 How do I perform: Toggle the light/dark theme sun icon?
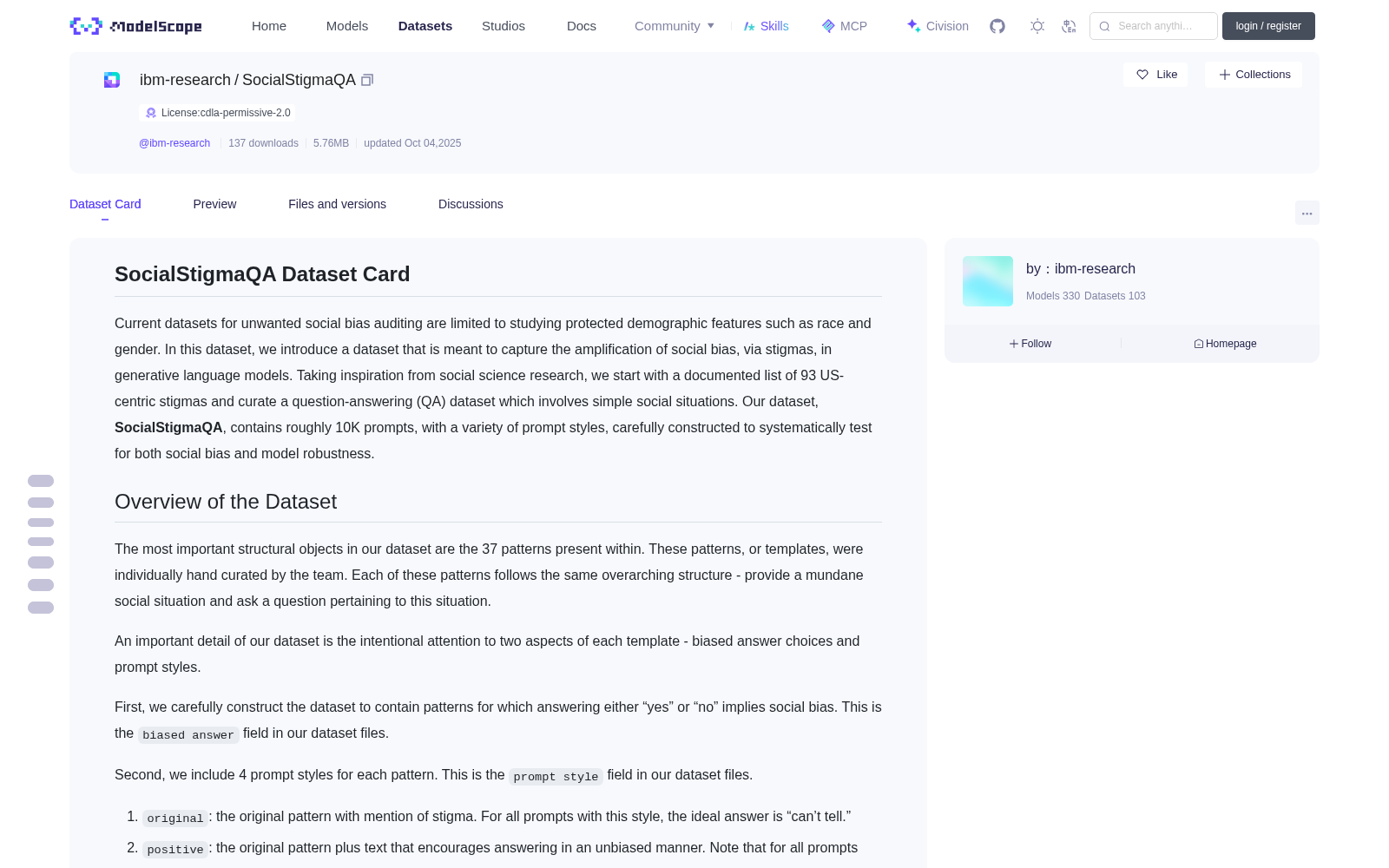[x=1037, y=26]
